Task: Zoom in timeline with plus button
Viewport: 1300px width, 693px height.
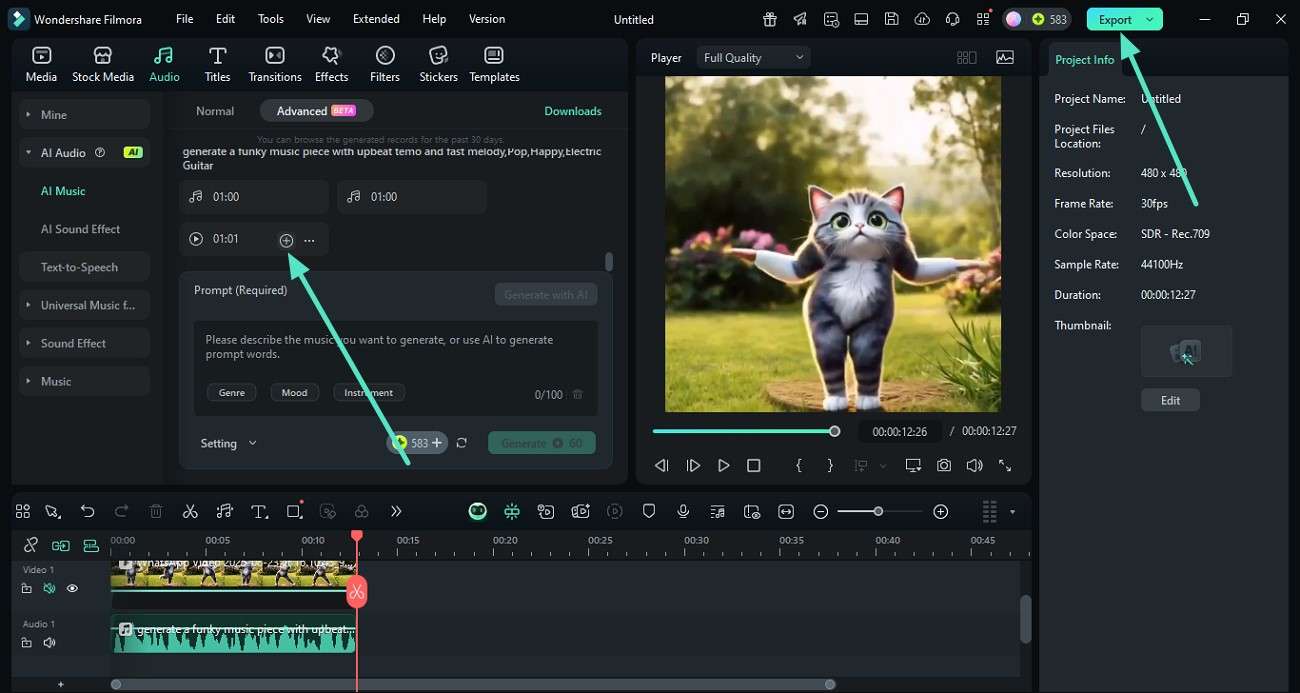Action: click(x=940, y=511)
